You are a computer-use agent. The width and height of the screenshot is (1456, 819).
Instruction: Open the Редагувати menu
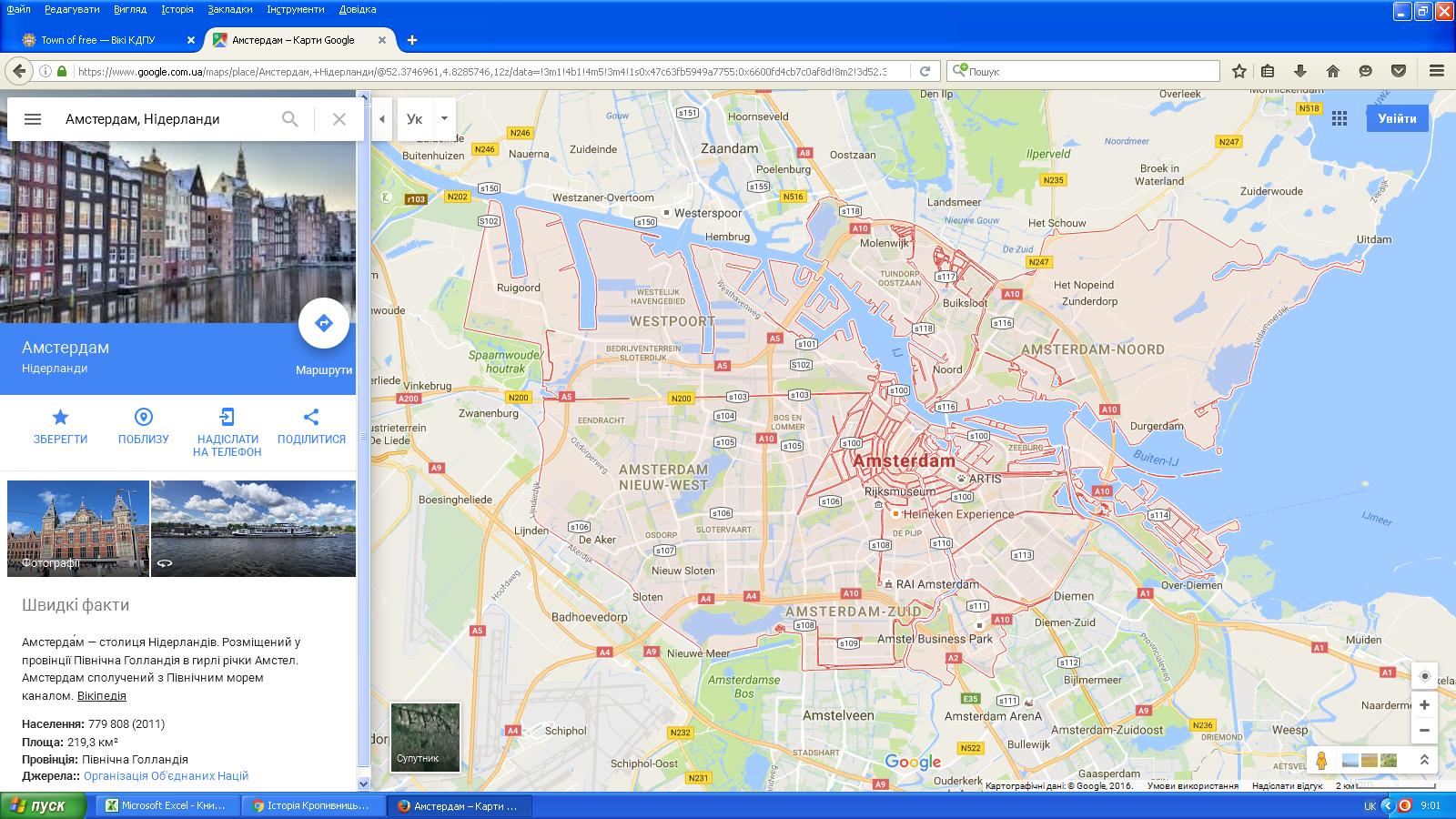coord(72,9)
